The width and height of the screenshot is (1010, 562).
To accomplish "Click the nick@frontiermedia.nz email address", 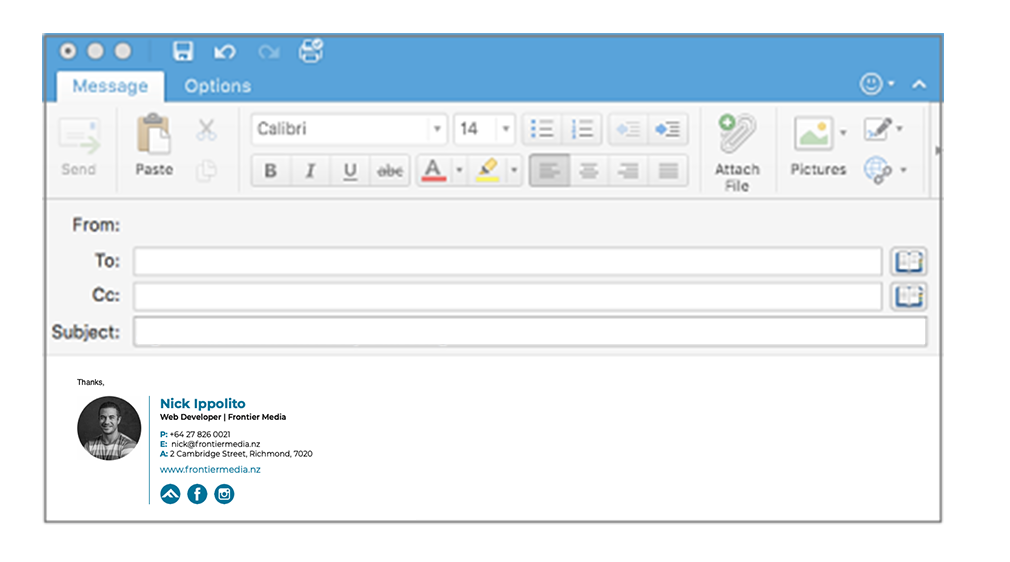I will (x=216, y=444).
